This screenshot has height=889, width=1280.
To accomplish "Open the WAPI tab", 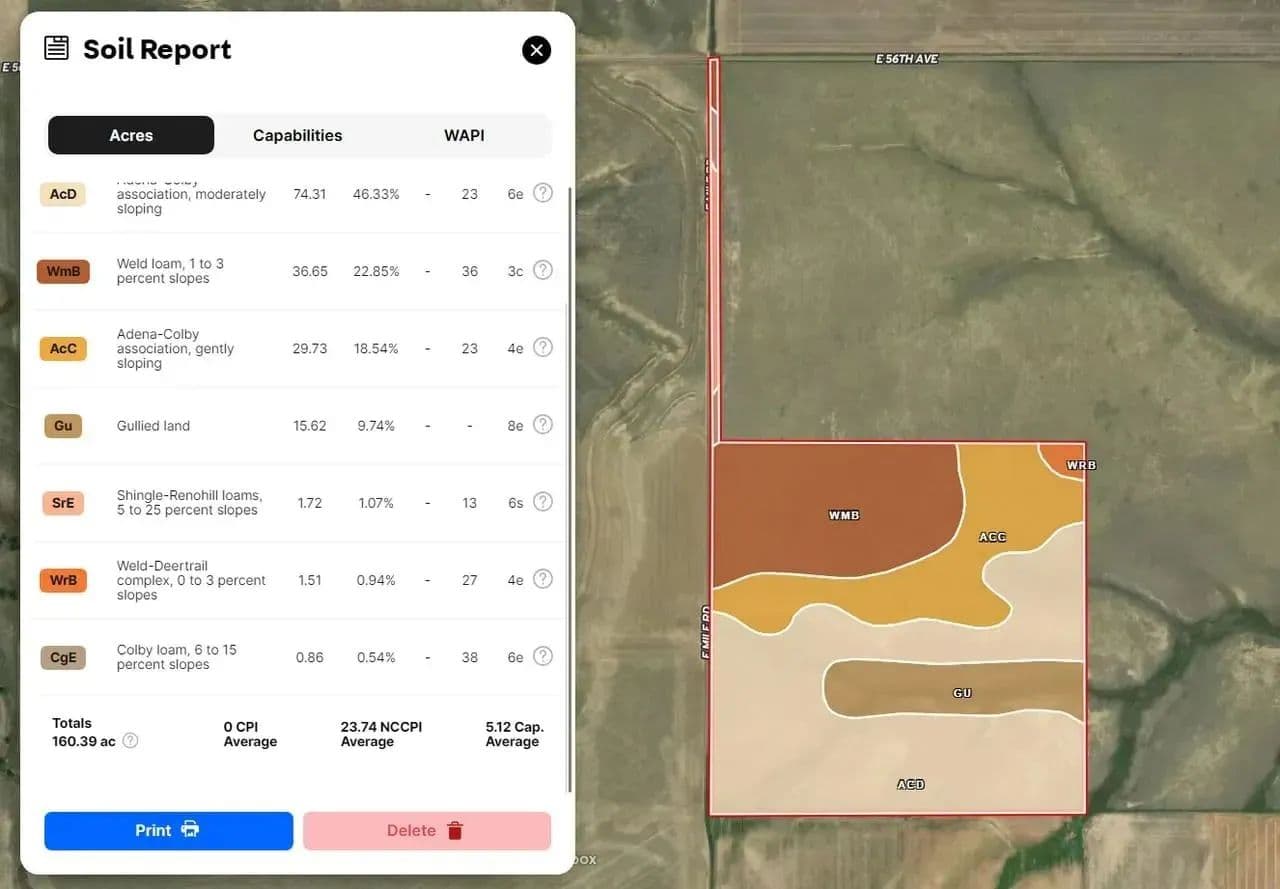I will (x=464, y=136).
